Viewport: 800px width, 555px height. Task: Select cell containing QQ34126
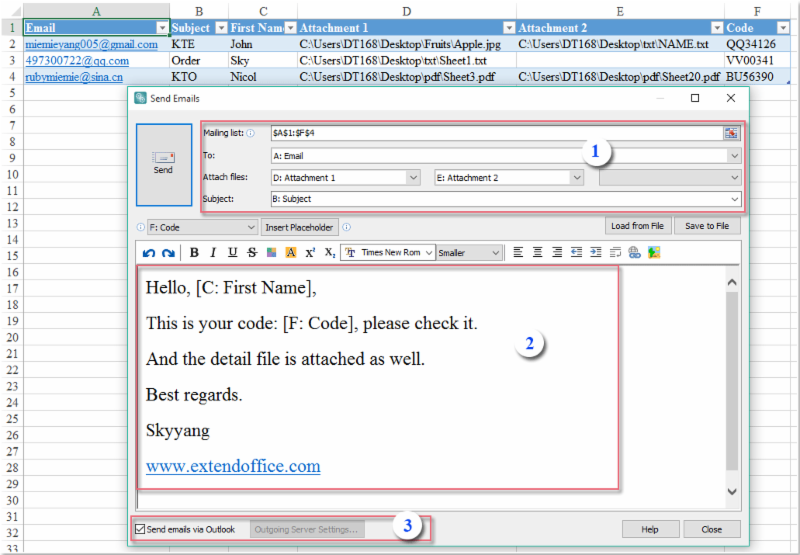click(x=758, y=44)
